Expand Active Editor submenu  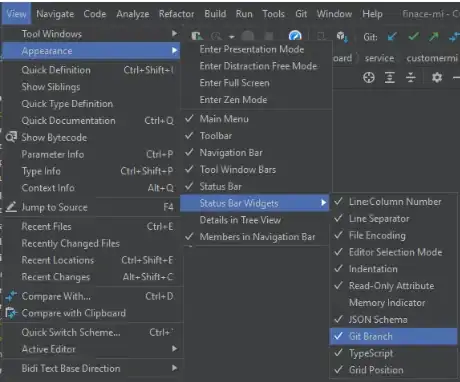(91, 349)
